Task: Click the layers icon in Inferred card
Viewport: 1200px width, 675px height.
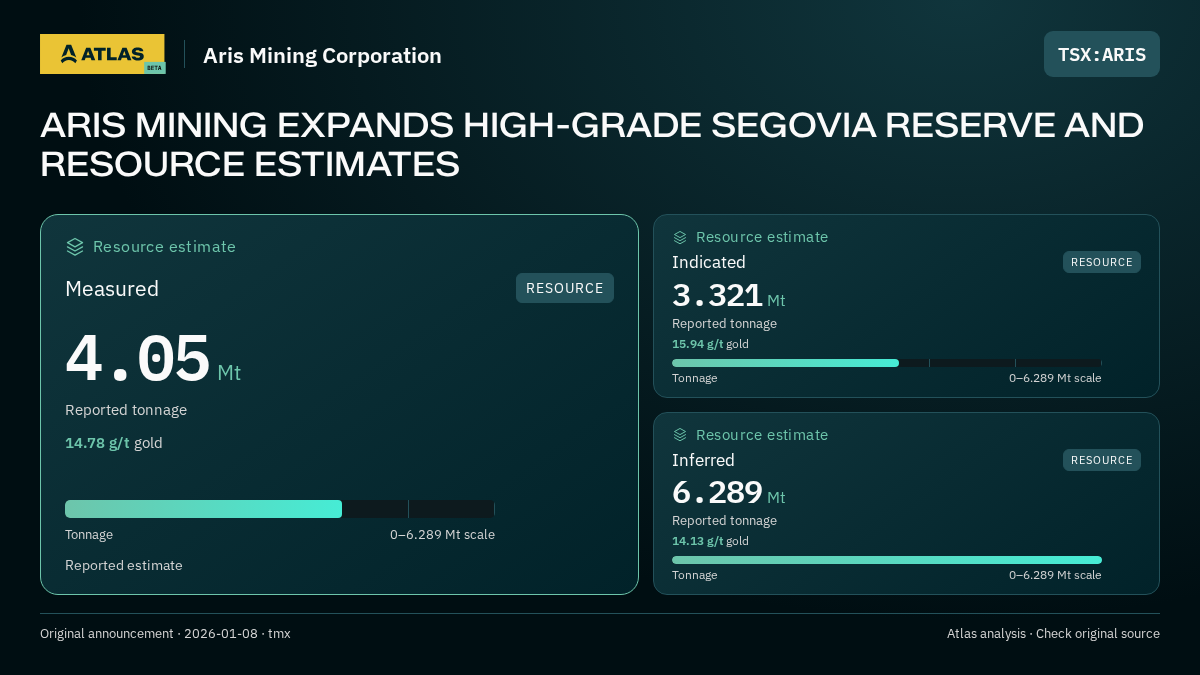Action: click(680, 435)
